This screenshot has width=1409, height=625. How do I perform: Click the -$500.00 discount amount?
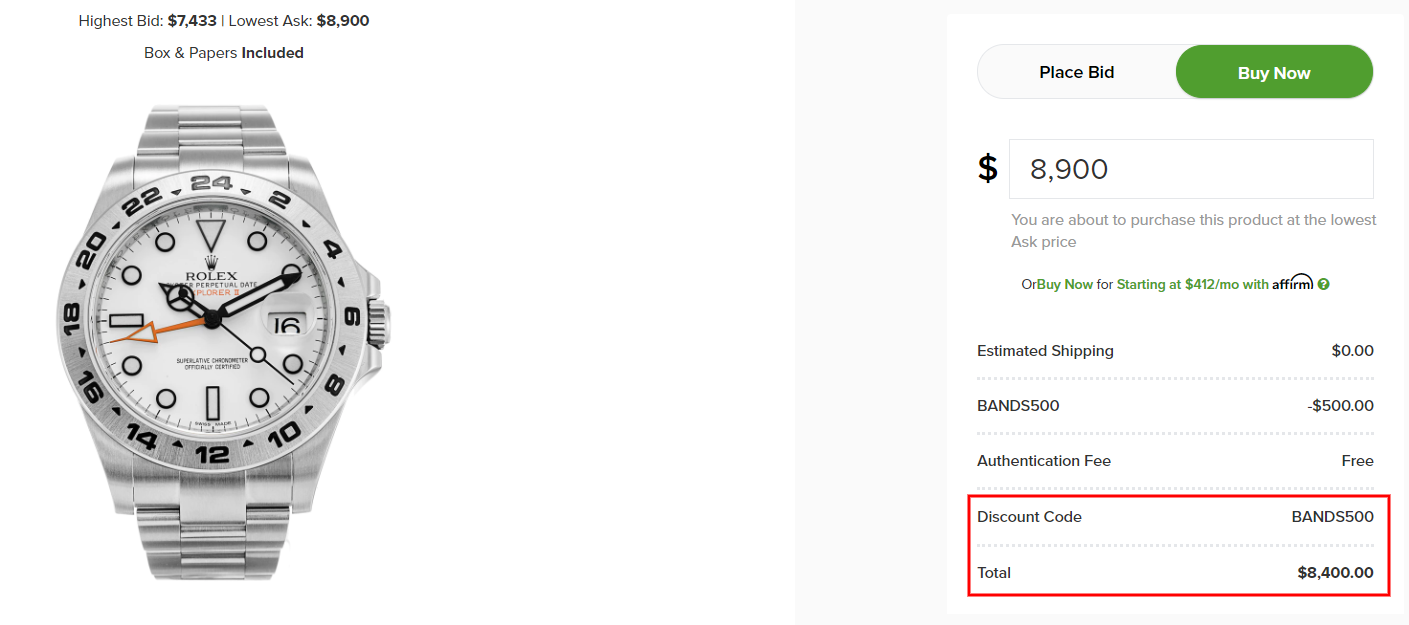point(1340,406)
